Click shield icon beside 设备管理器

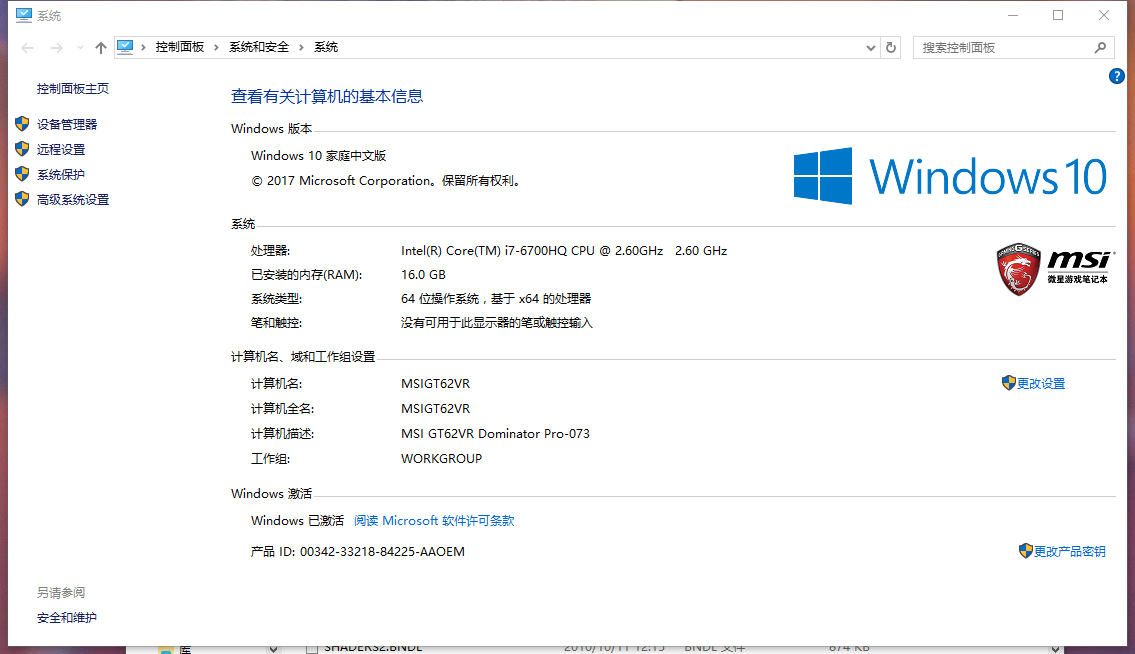coord(22,124)
